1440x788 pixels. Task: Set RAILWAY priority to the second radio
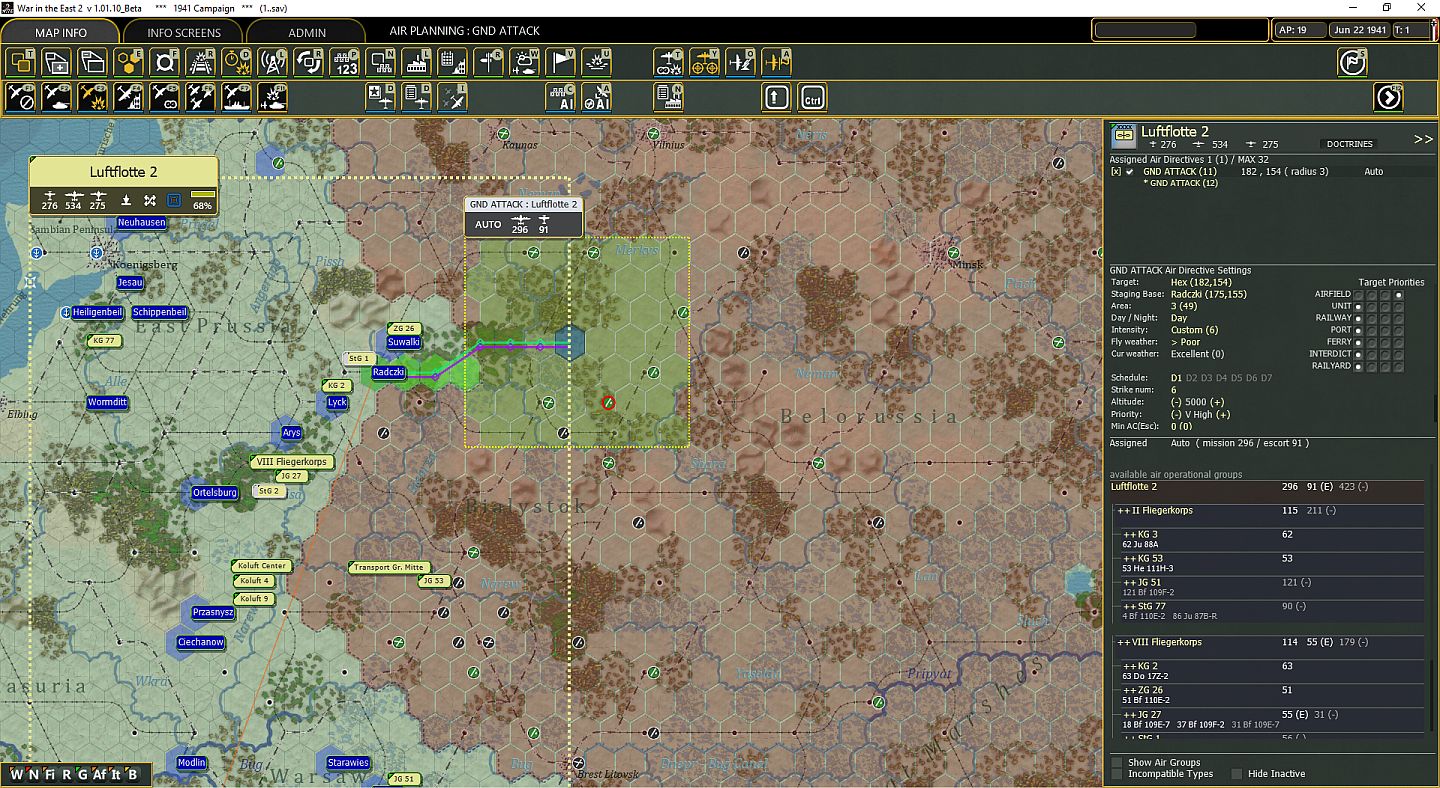pyautogui.click(x=1371, y=319)
